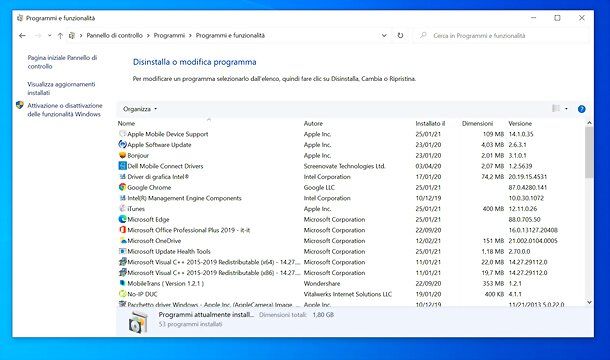The width and height of the screenshot is (610, 360).
Task: Click the Driver di grafica Intel icon
Action: click(x=123, y=177)
